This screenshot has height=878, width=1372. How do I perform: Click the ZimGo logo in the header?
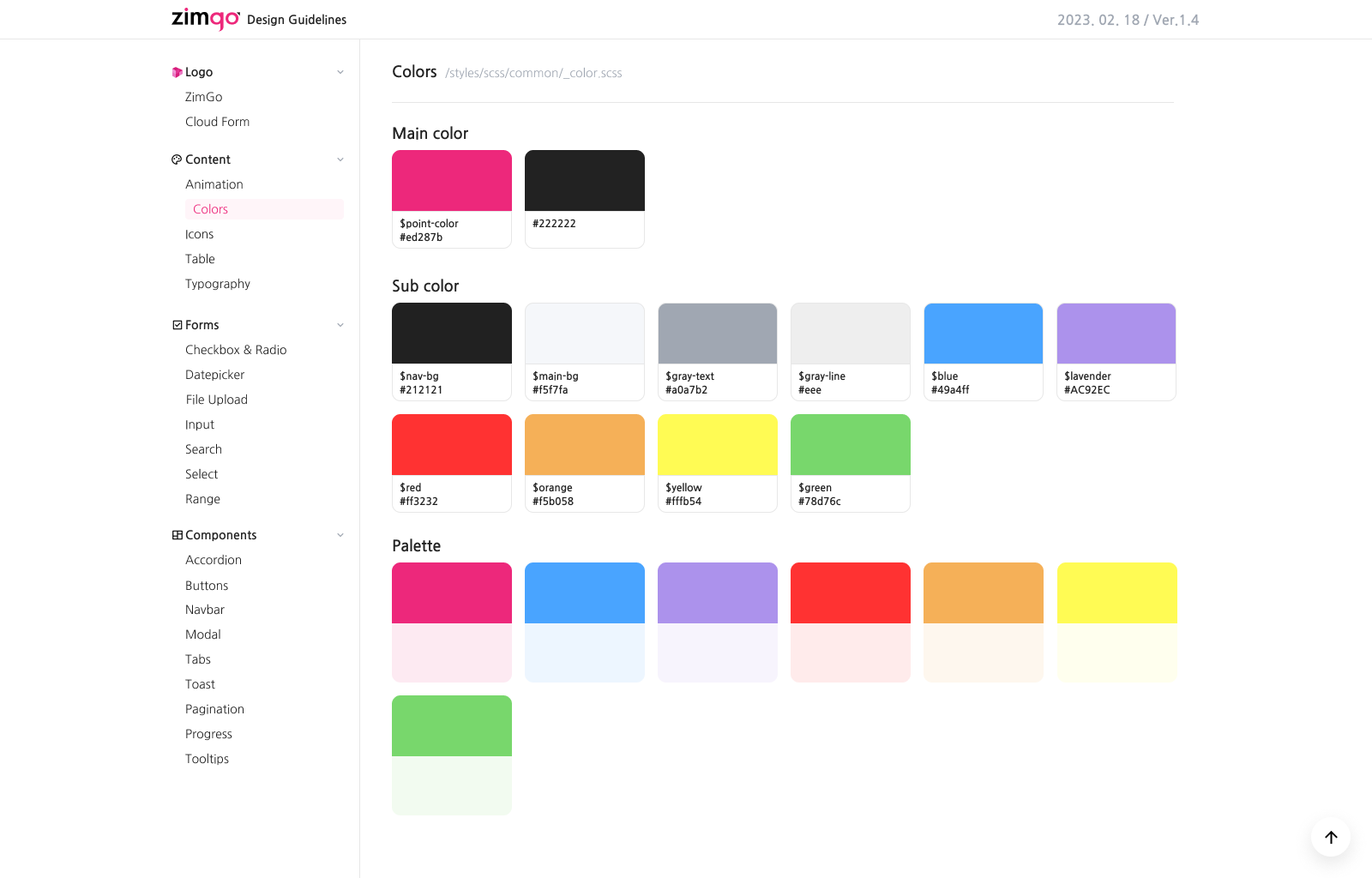tap(205, 18)
